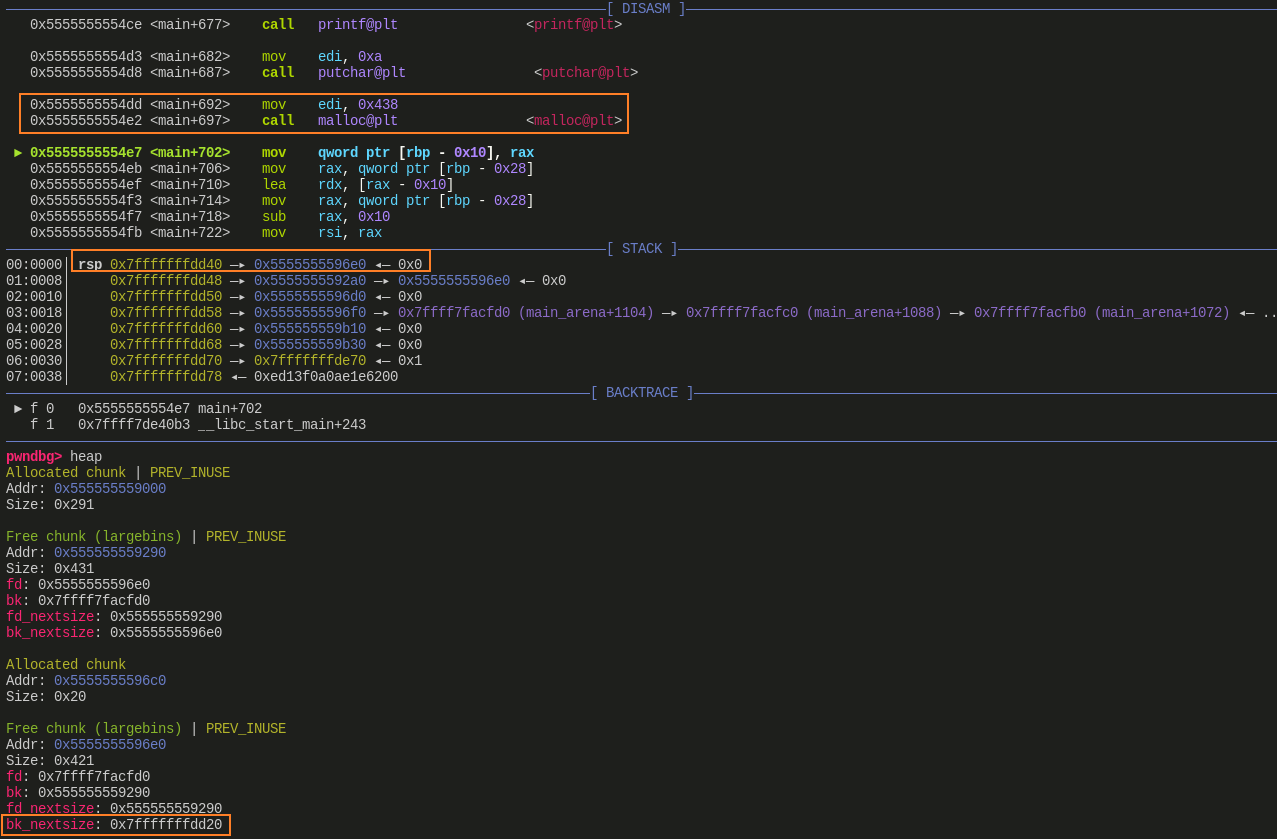Click the rsp register label in the stack
1277x839 pixels.
(x=90, y=265)
